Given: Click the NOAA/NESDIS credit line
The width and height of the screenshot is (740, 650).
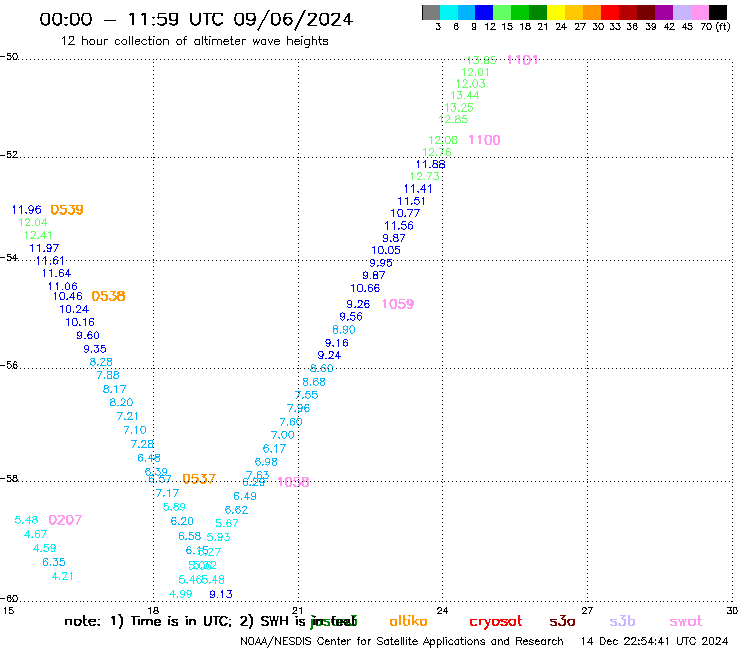Looking at the screenshot, I should point(402,641).
